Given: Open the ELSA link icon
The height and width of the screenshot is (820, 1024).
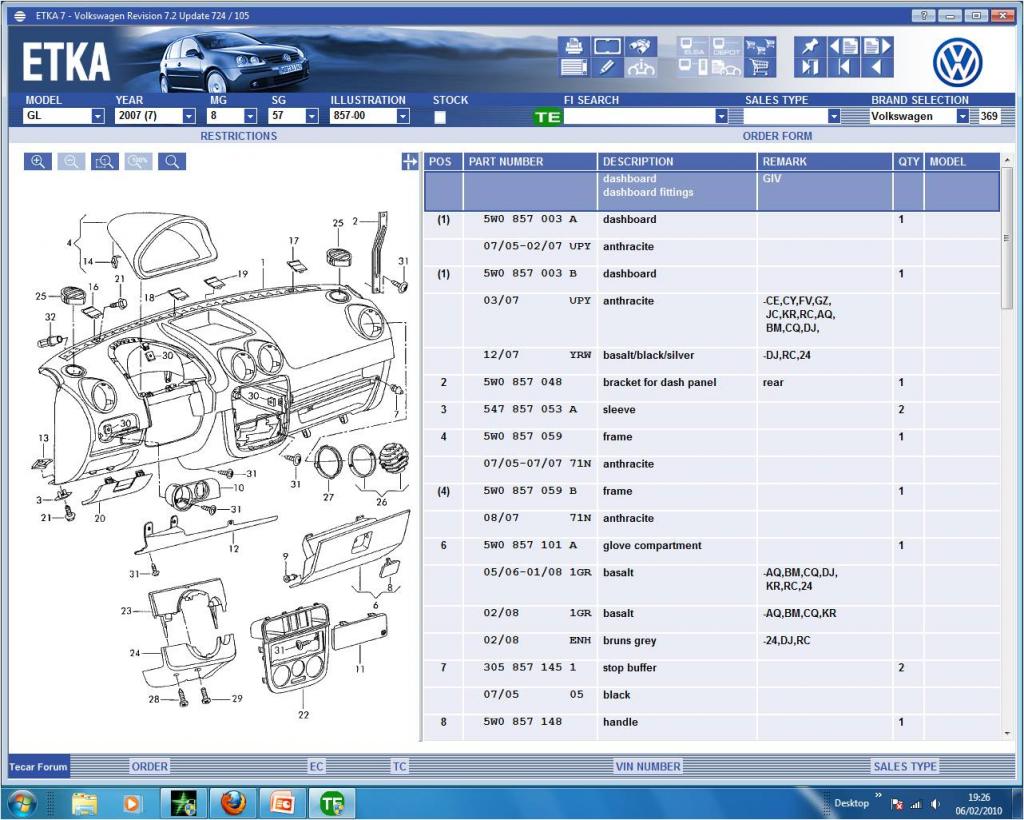Looking at the screenshot, I should point(693,46).
